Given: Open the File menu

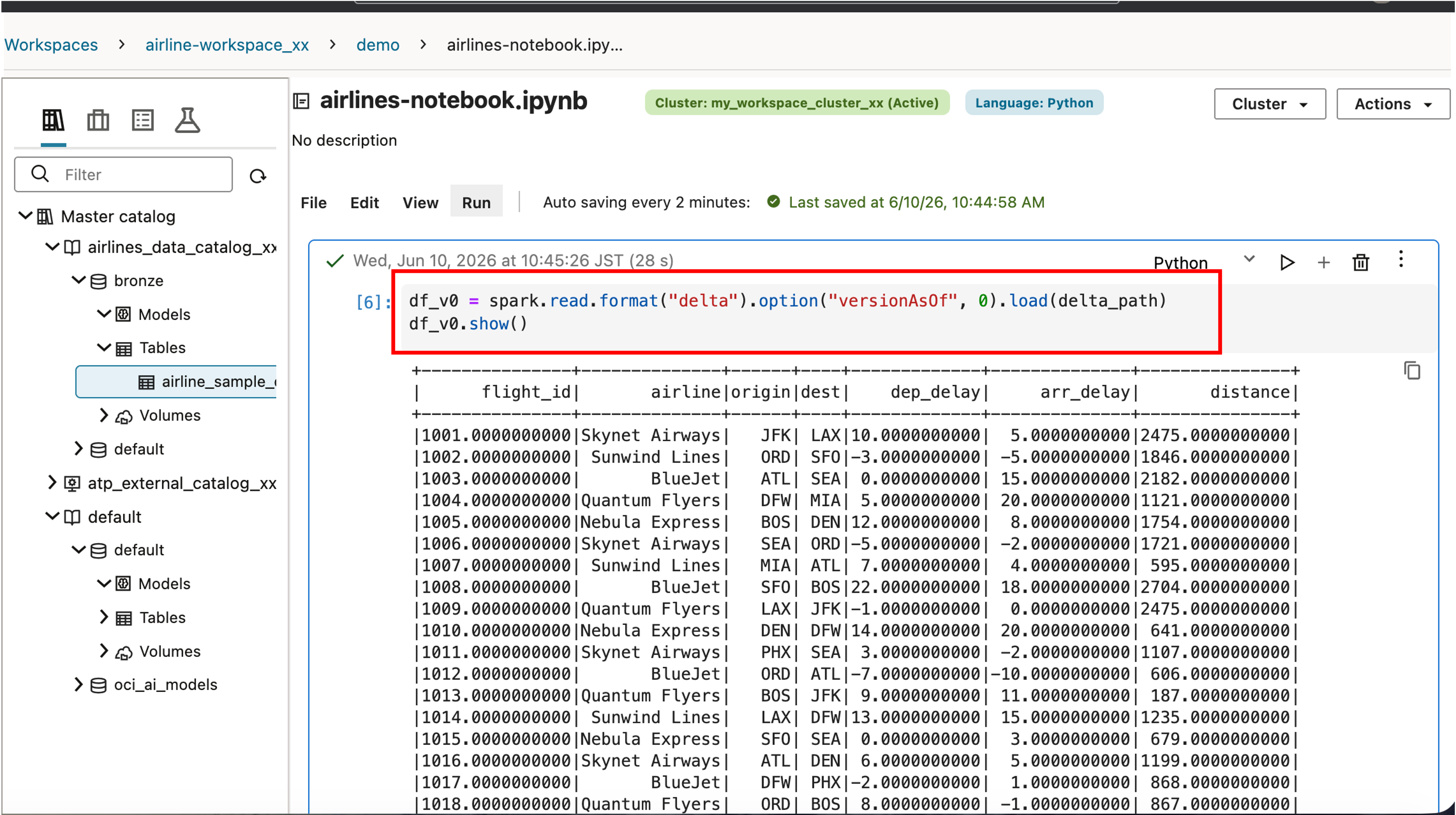Looking at the screenshot, I should [314, 202].
